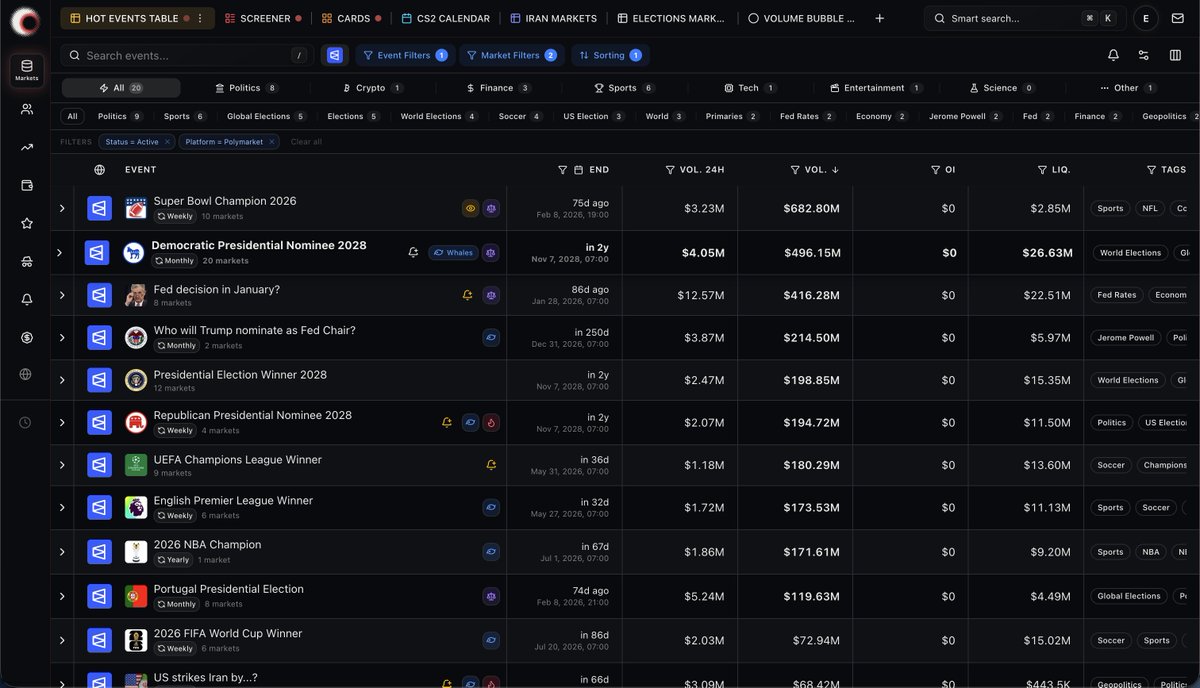Click Clear all filters link
This screenshot has height=688, width=1200.
(306, 142)
